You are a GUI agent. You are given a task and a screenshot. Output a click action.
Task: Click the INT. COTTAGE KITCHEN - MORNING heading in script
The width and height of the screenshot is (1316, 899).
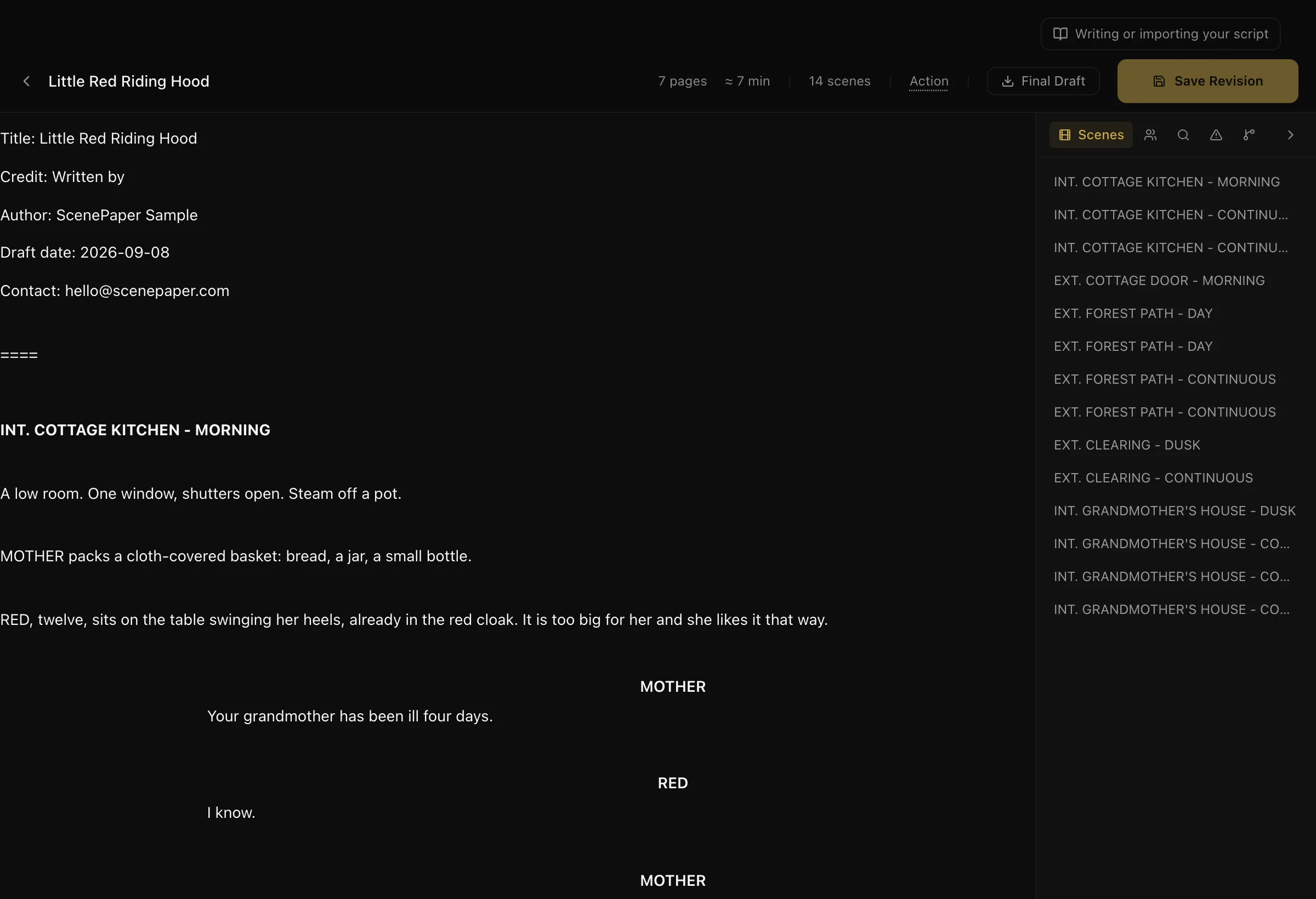pos(135,430)
